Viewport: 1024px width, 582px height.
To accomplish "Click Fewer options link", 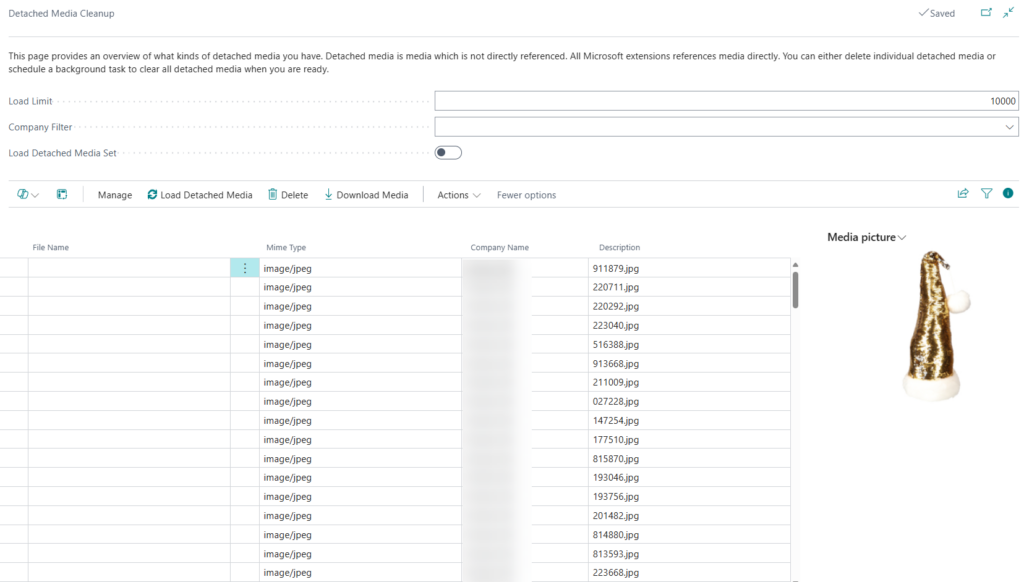I will pyautogui.click(x=526, y=195).
